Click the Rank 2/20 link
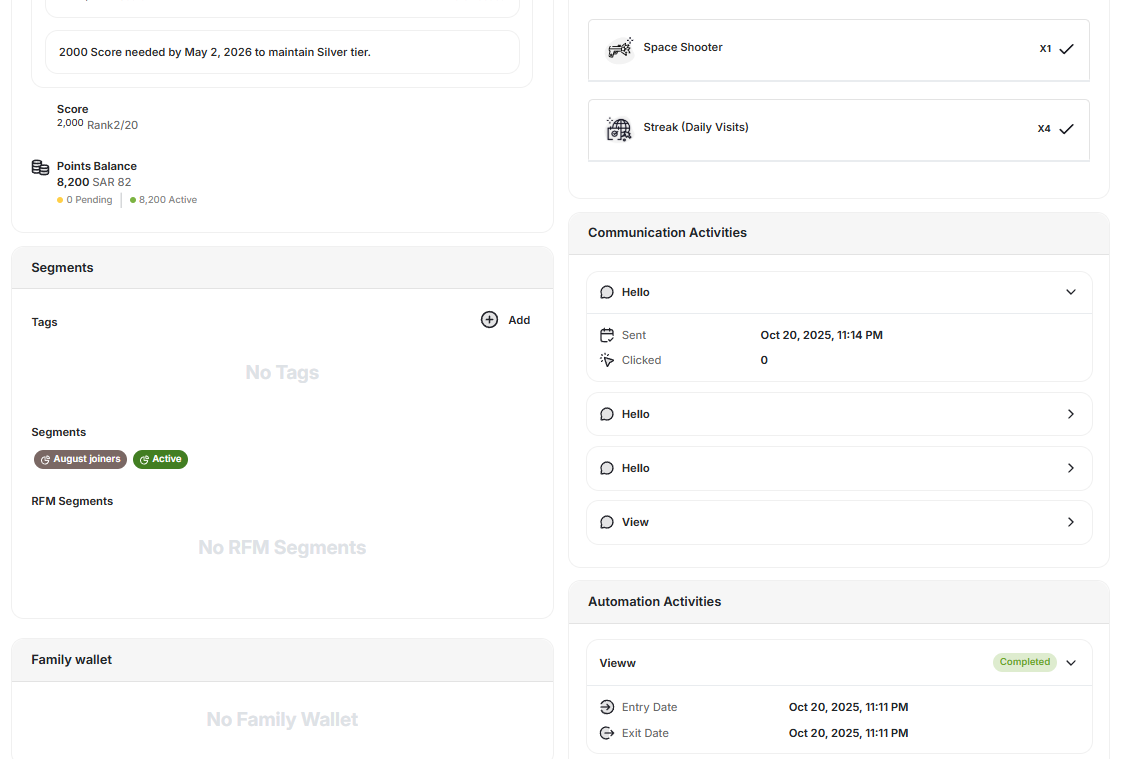The width and height of the screenshot is (1135, 759). point(110,124)
